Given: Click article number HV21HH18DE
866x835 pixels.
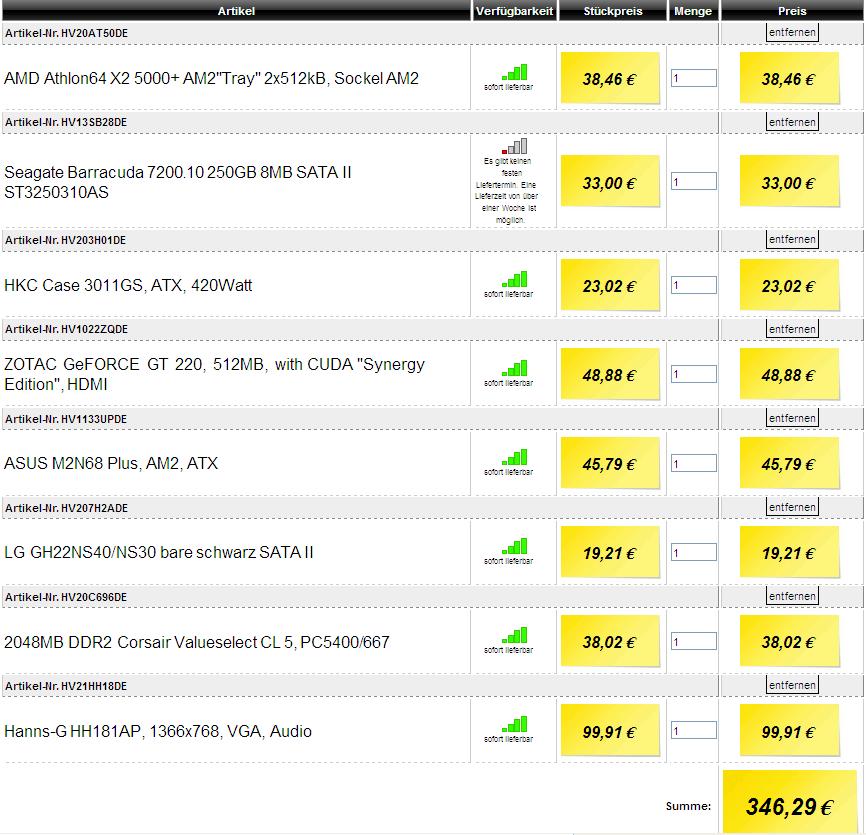Looking at the screenshot, I should pyautogui.click(x=94, y=686).
